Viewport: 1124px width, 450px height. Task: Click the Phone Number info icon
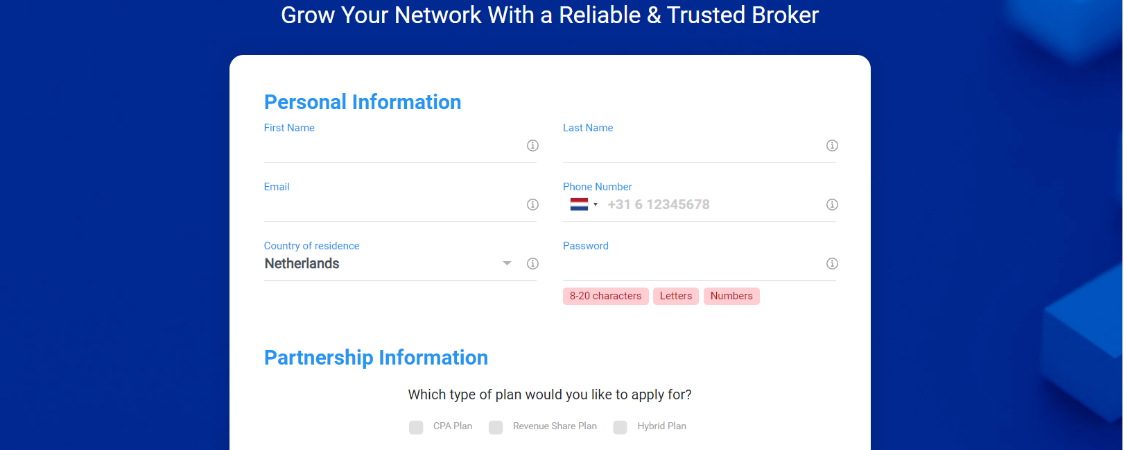[832, 204]
